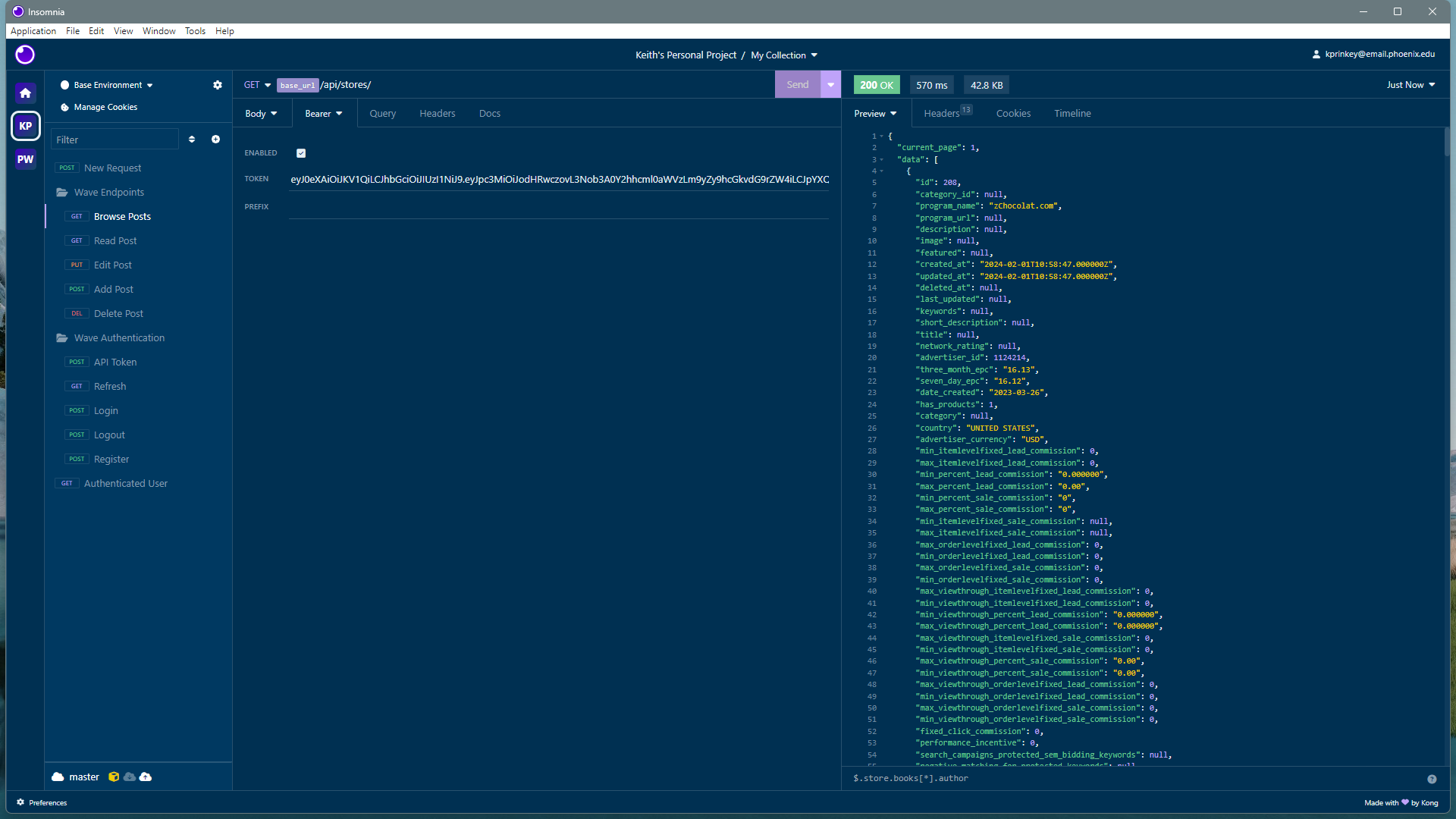The height and width of the screenshot is (819, 1456).
Task: Collapse the object fold at line 4
Action: click(x=881, y=171)
